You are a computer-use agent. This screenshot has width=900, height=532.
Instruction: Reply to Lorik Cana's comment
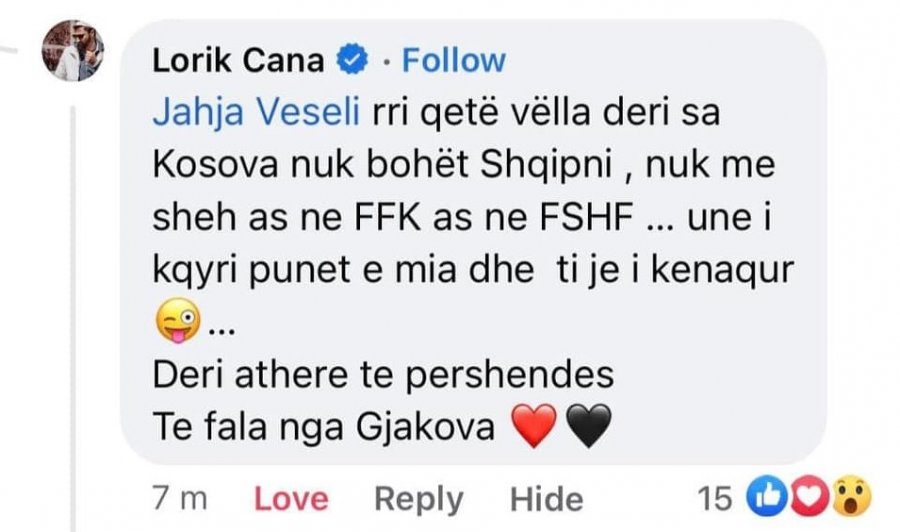click(418, 499)
